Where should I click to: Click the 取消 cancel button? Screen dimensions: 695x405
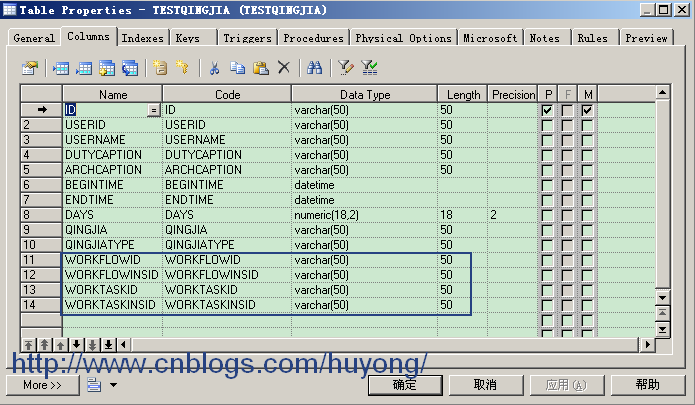[486, 385]
